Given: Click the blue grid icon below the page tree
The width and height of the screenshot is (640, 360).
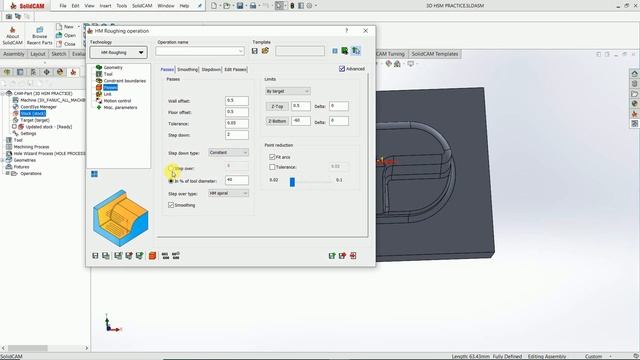Looking at the screenshot, I should (94, 174).
